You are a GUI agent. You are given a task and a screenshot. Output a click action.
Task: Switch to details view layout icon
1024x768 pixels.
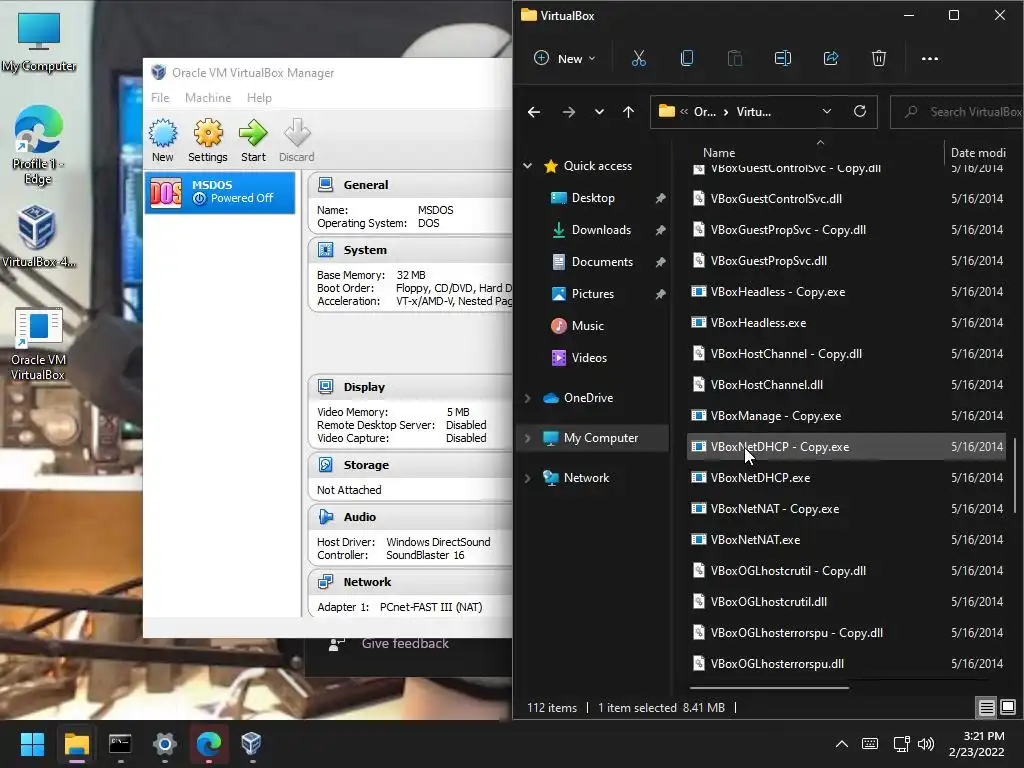(x=987, y=707)
